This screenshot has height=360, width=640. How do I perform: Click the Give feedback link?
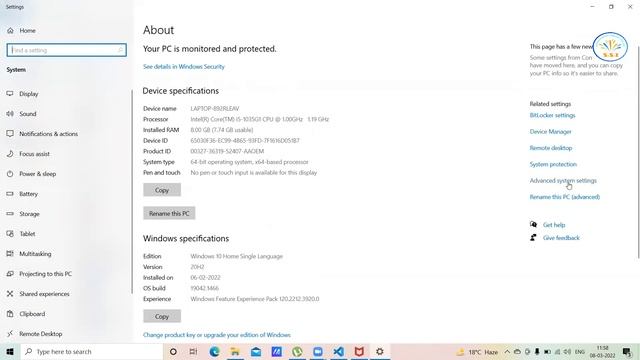(x=561, y=238)
